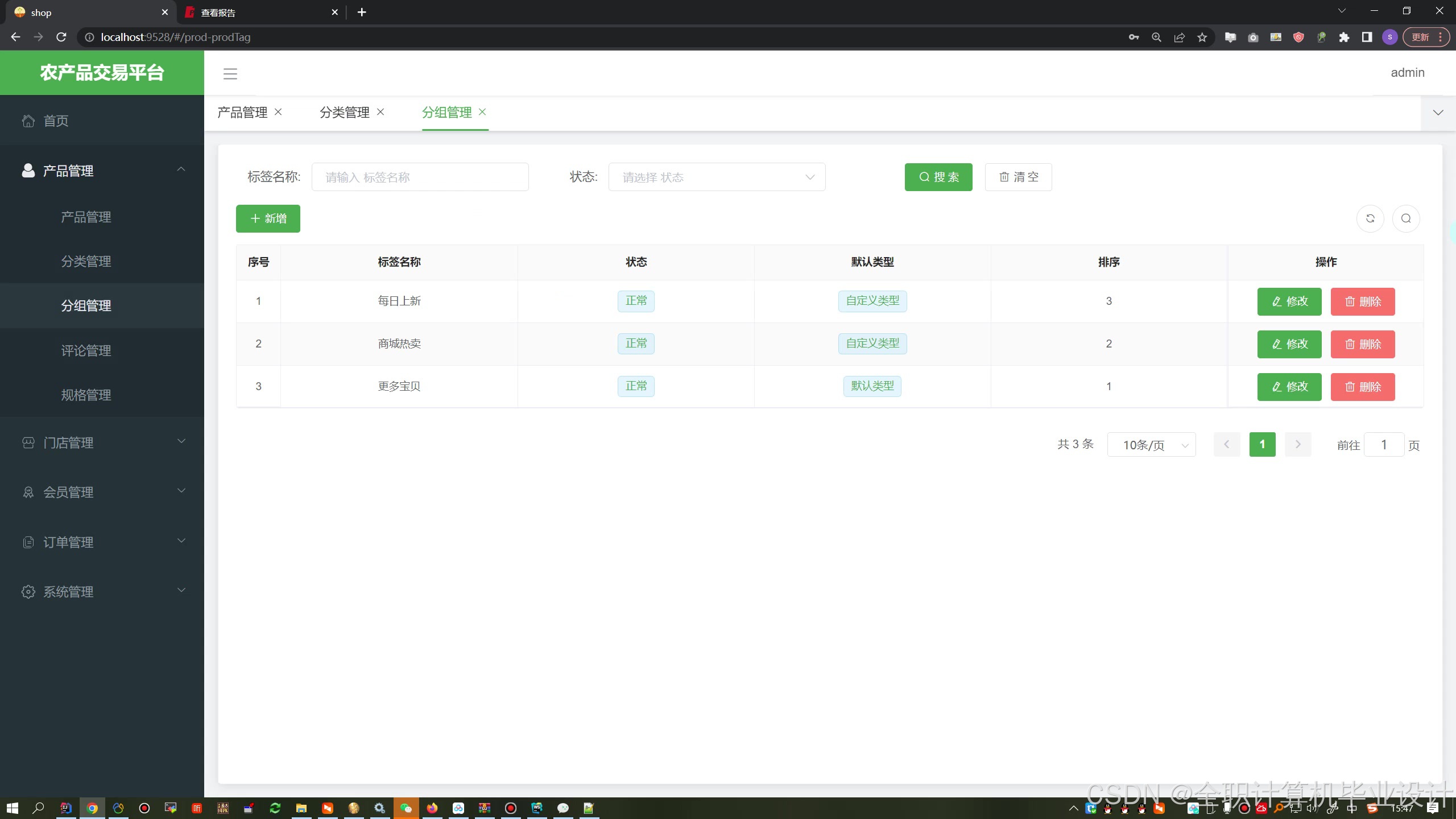Click 删除 for the 商城热卖 row
Image resolution: width=1456 pixels, height=819 pixels.
[1362, 344]
